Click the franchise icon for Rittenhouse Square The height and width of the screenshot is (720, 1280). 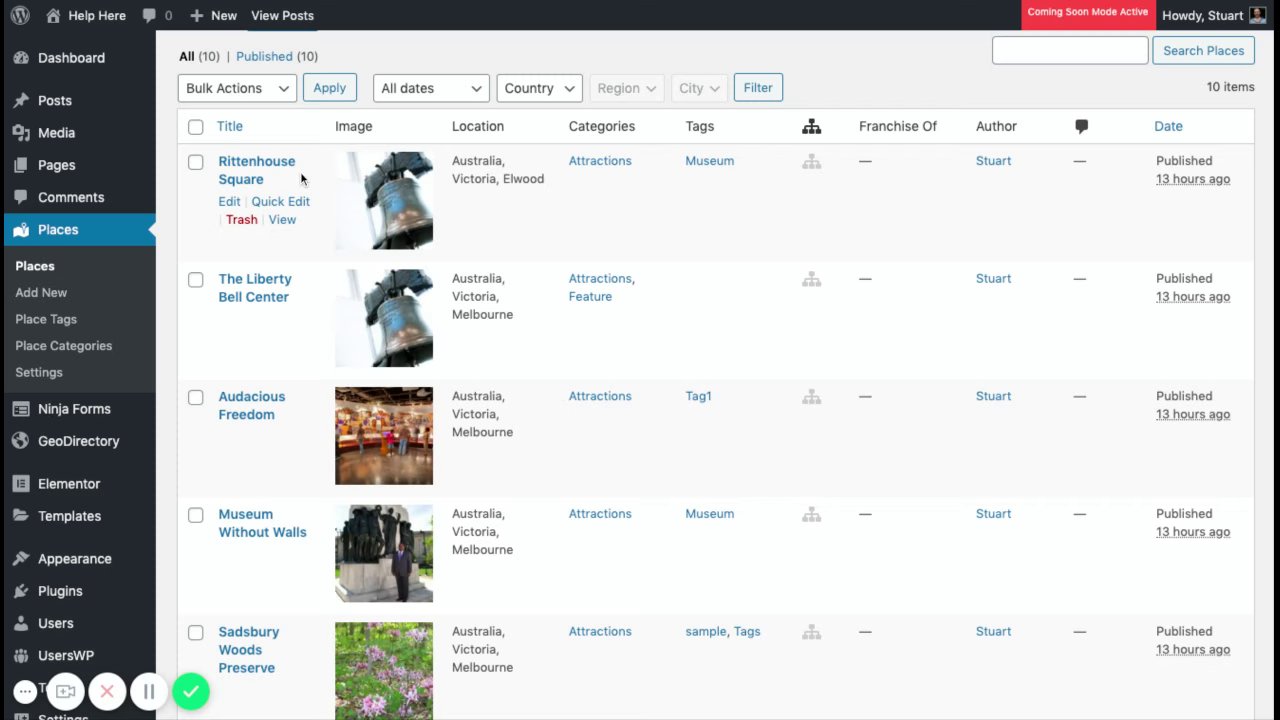coord(811,161)
